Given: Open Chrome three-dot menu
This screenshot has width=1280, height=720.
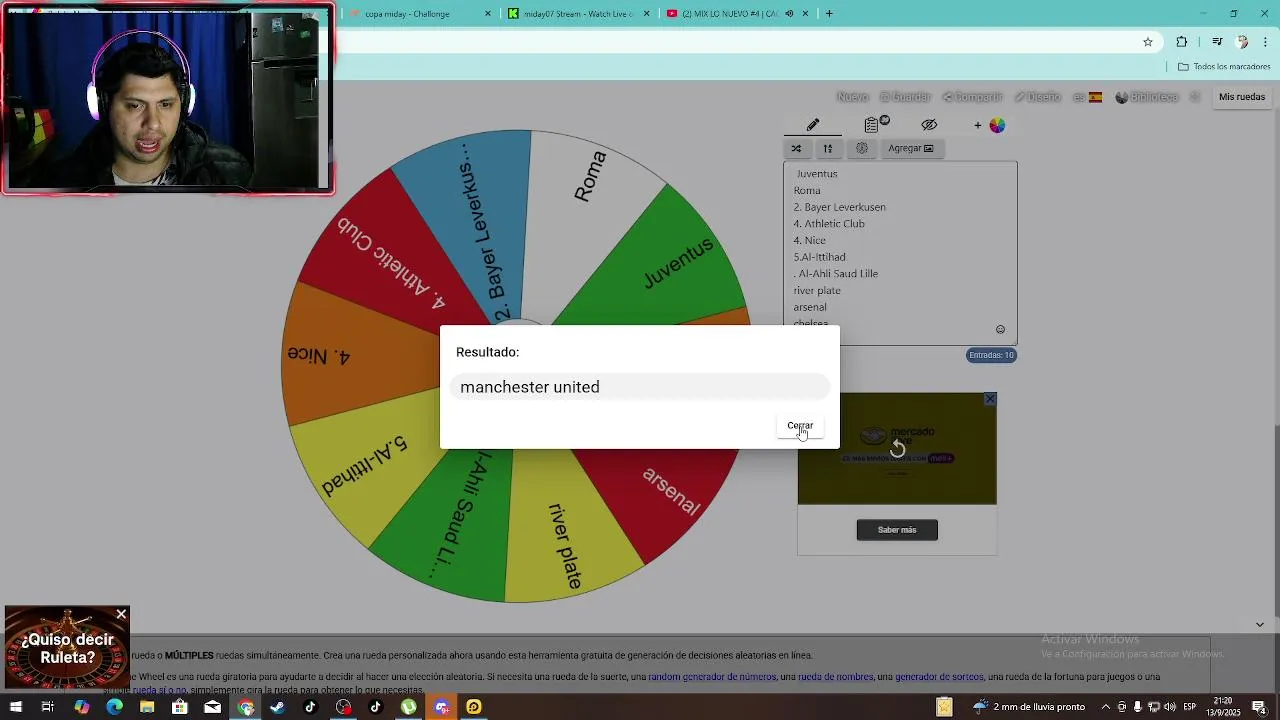Looking at the screenshot, I should point(1266,42).
